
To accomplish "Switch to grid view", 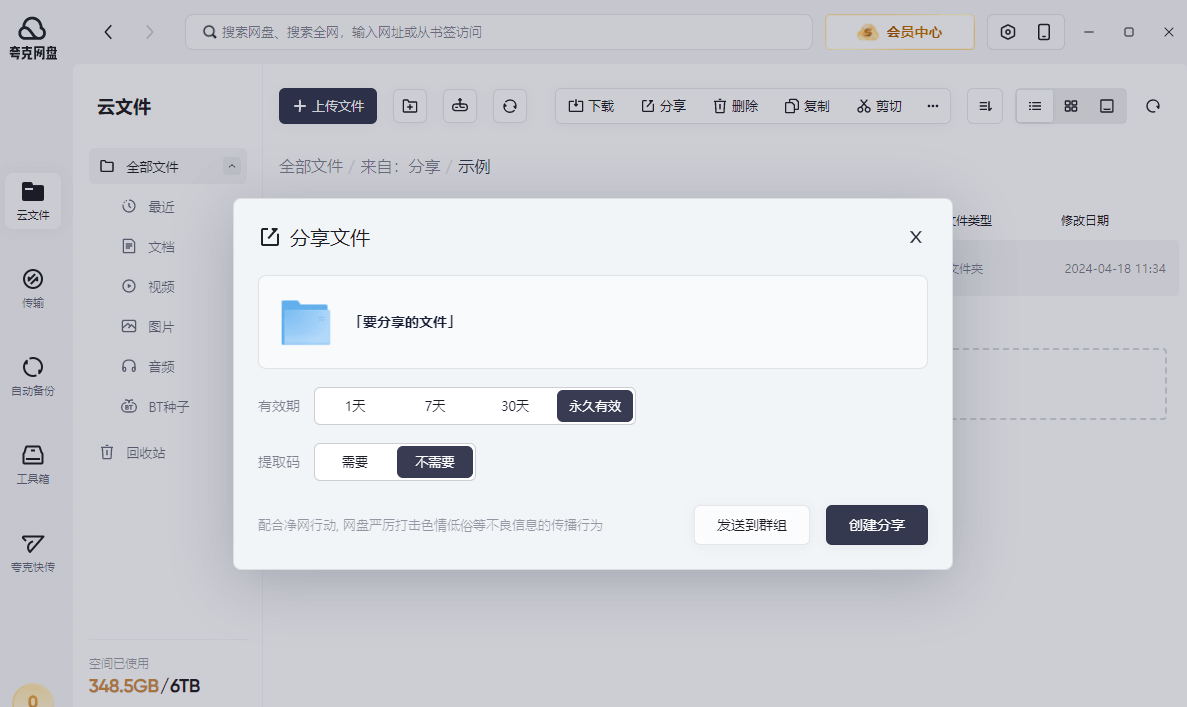I will [1070, 106].
